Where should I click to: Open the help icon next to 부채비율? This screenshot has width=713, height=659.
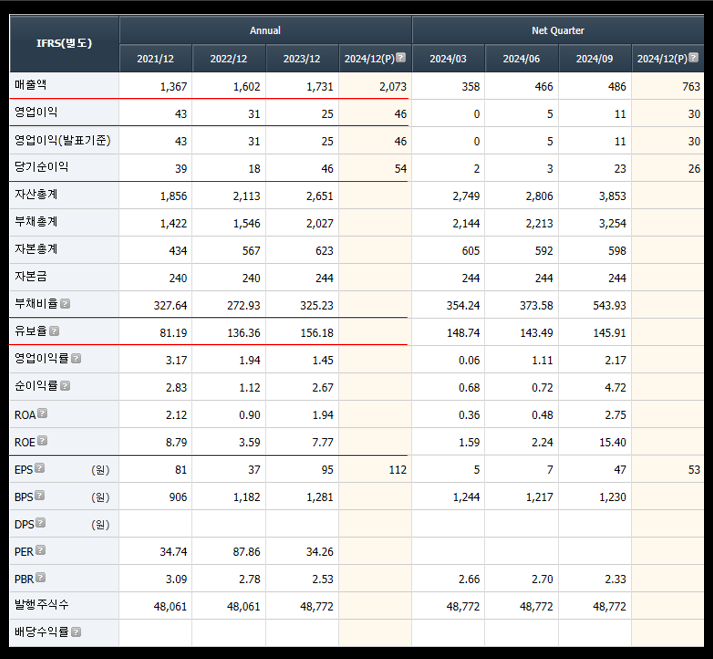tap(65, 303)
